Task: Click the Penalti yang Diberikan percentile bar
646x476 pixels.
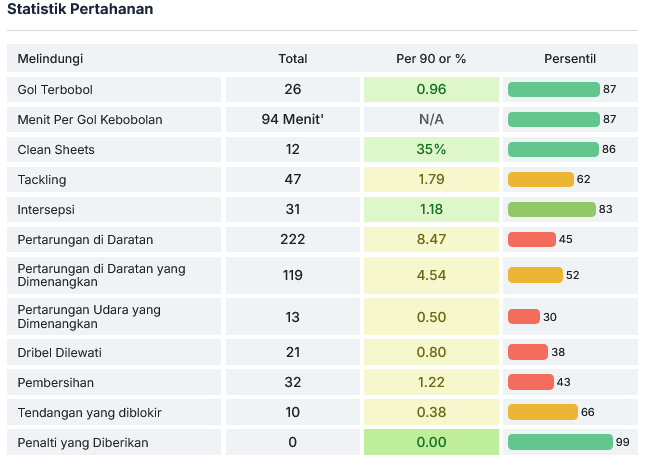Action: (559, 442)
